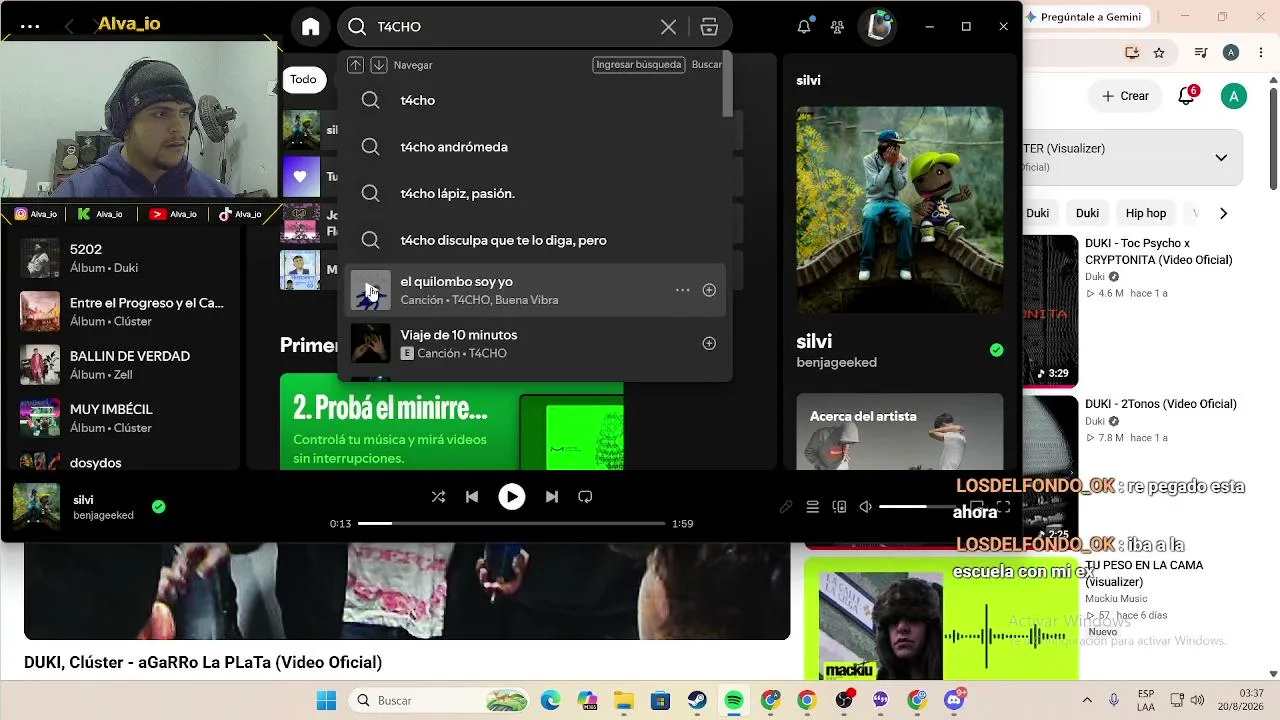This screenshot has height=720, width=1280.
Task: Bookmark this page with Chrome star
Action: [x=1159, y=52]
